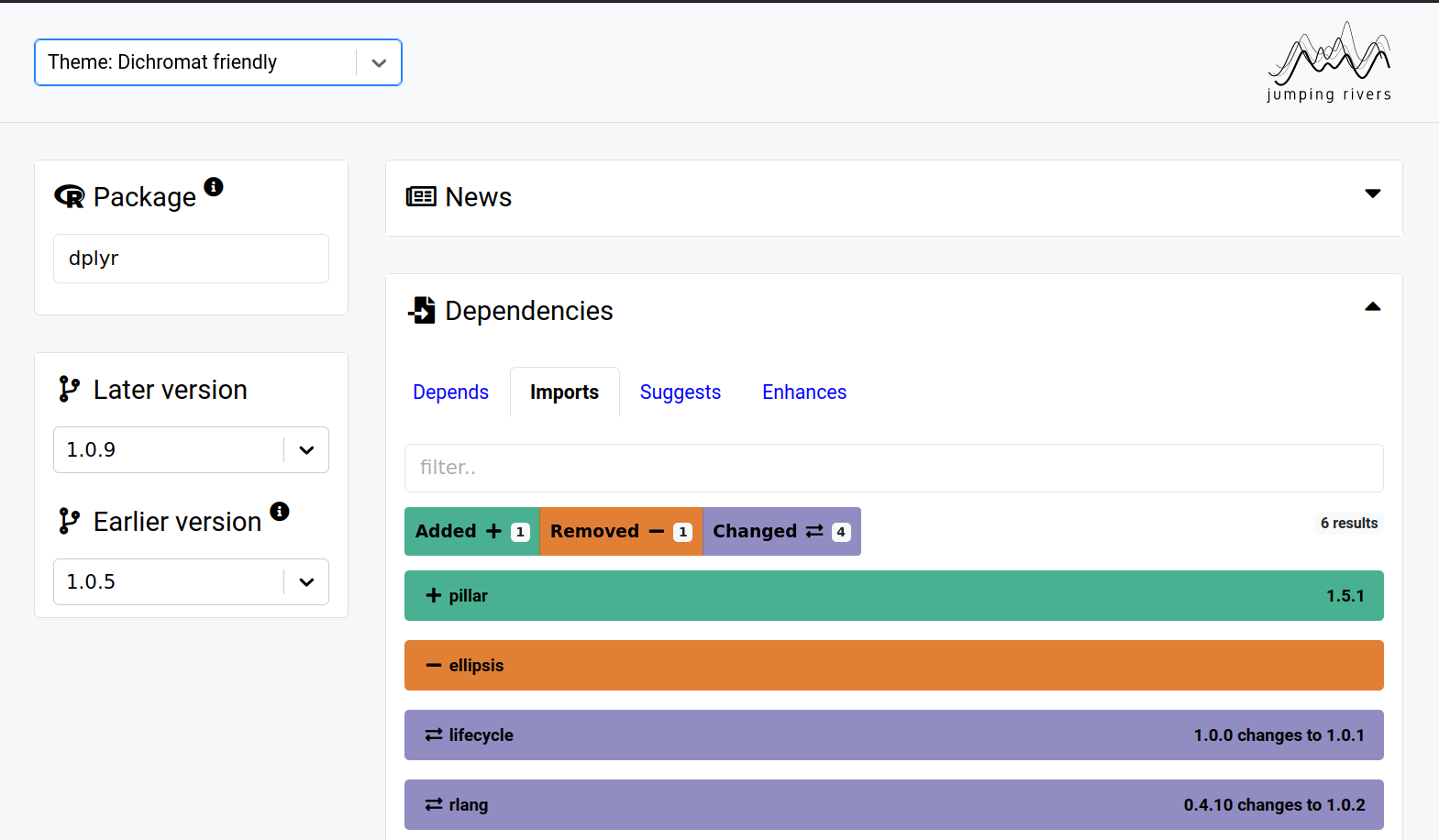Viewport: 1439px width, 840px height.
Task: Click the Package info icon
Action: (x=214, y=187)
